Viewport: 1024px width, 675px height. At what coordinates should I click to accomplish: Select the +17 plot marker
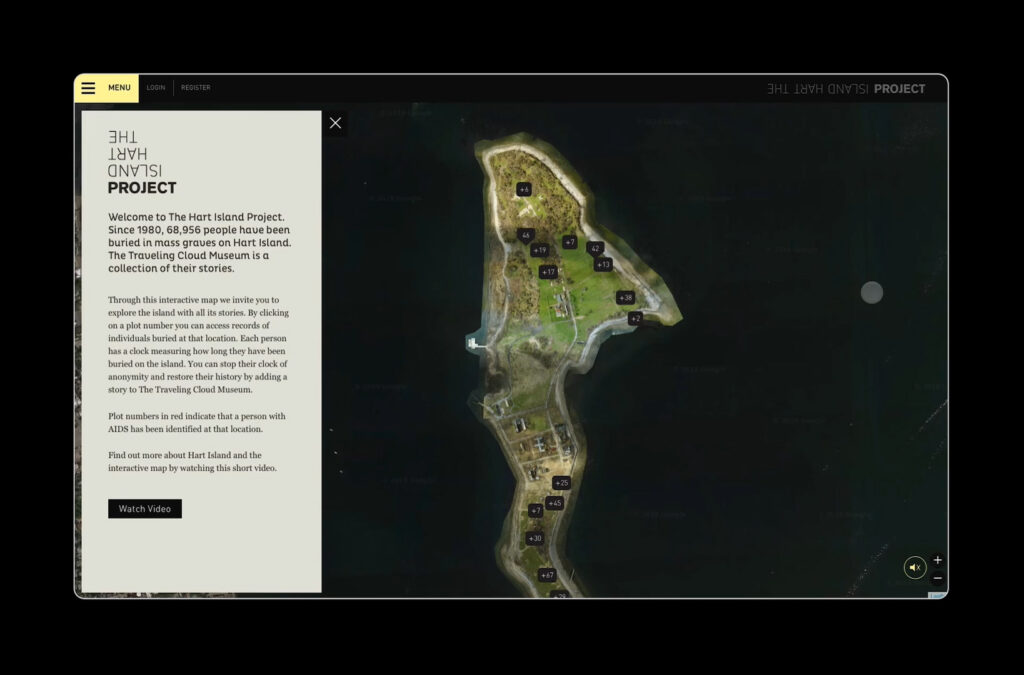[x=548, y=272]
